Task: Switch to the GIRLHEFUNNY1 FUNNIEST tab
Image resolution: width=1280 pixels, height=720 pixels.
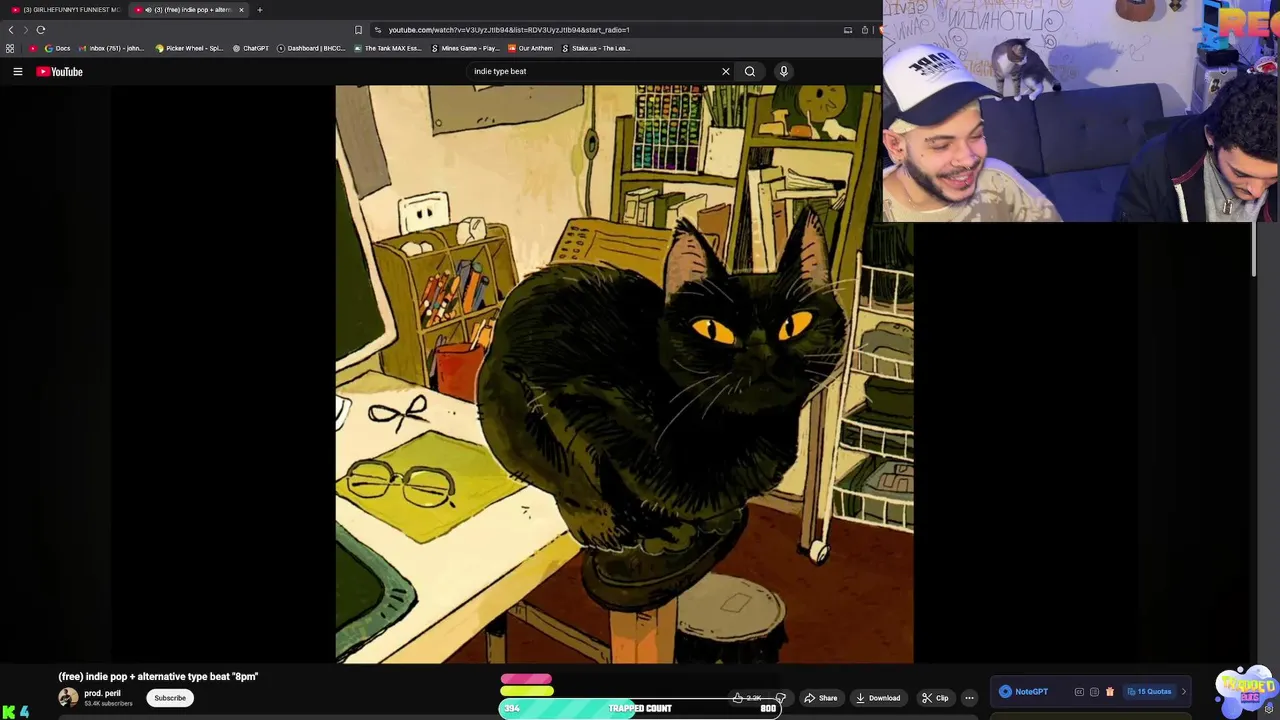Action: (65, 10)
